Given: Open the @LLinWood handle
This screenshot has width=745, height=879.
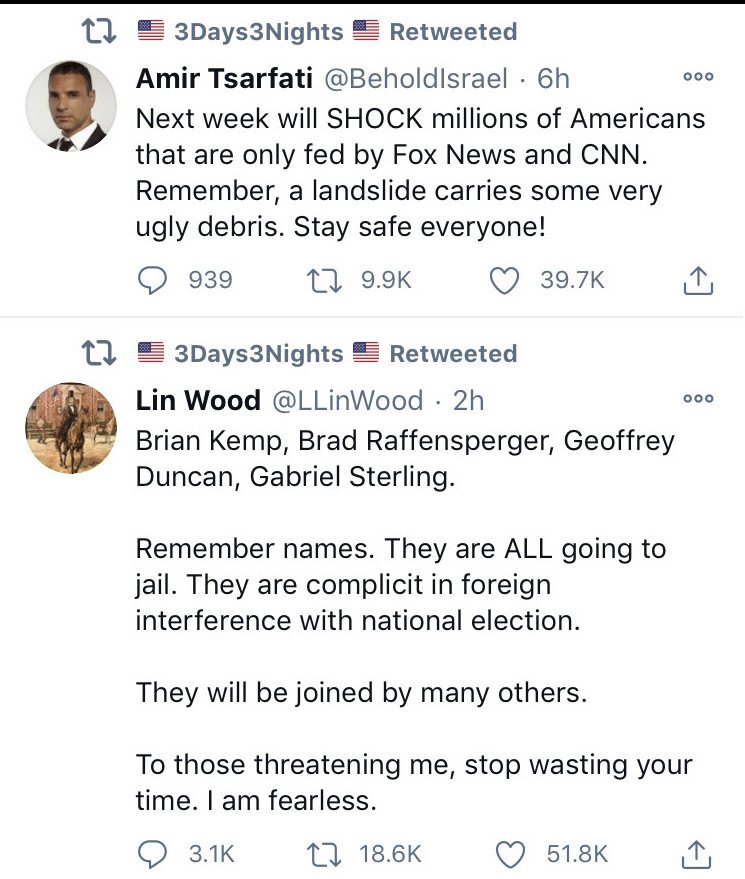Looking at the screenshot, I should [347, 400].
